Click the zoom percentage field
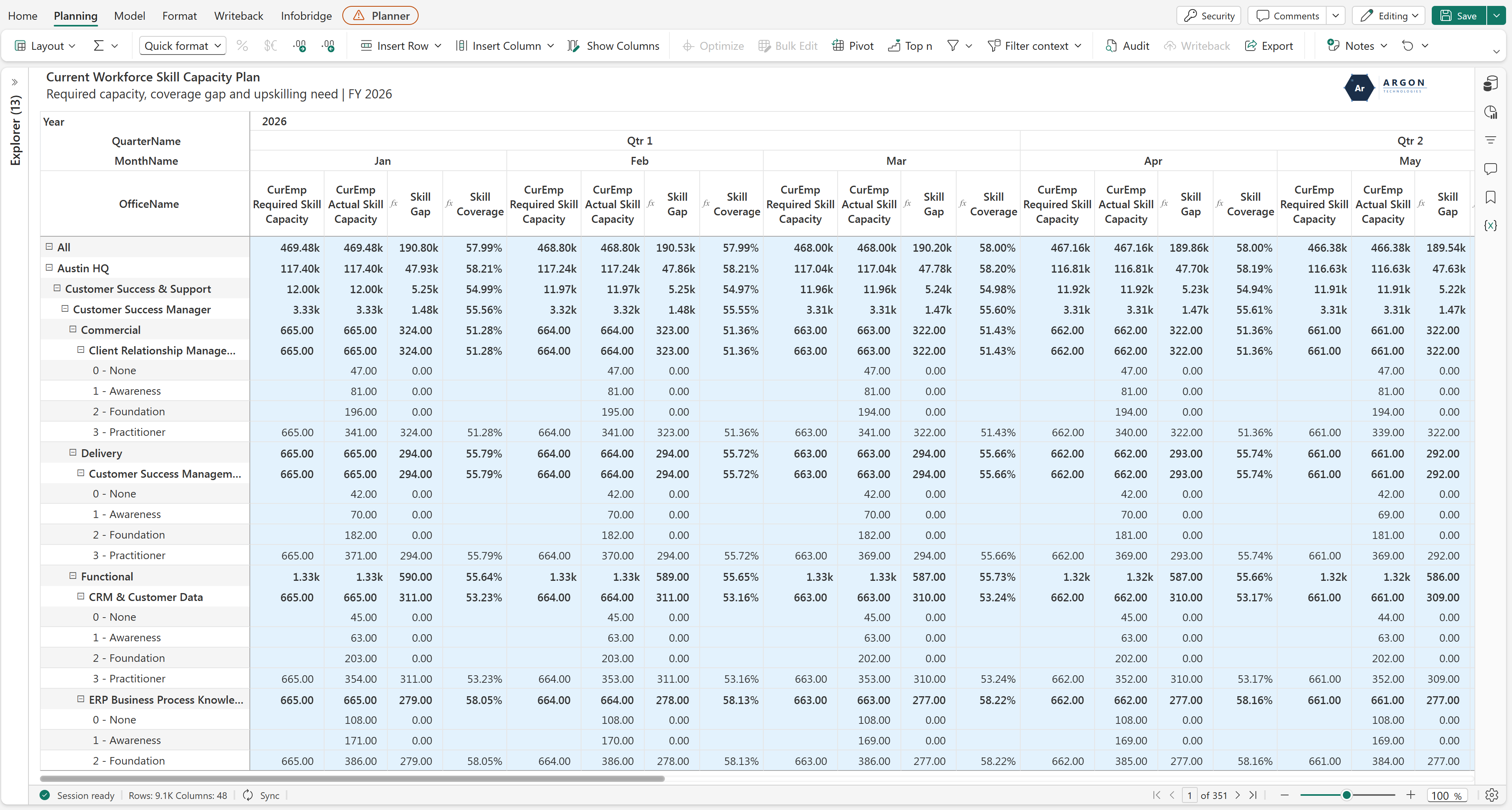Image resolution: width=1512 pixels, height=810 pixels. pos(1446,795)
